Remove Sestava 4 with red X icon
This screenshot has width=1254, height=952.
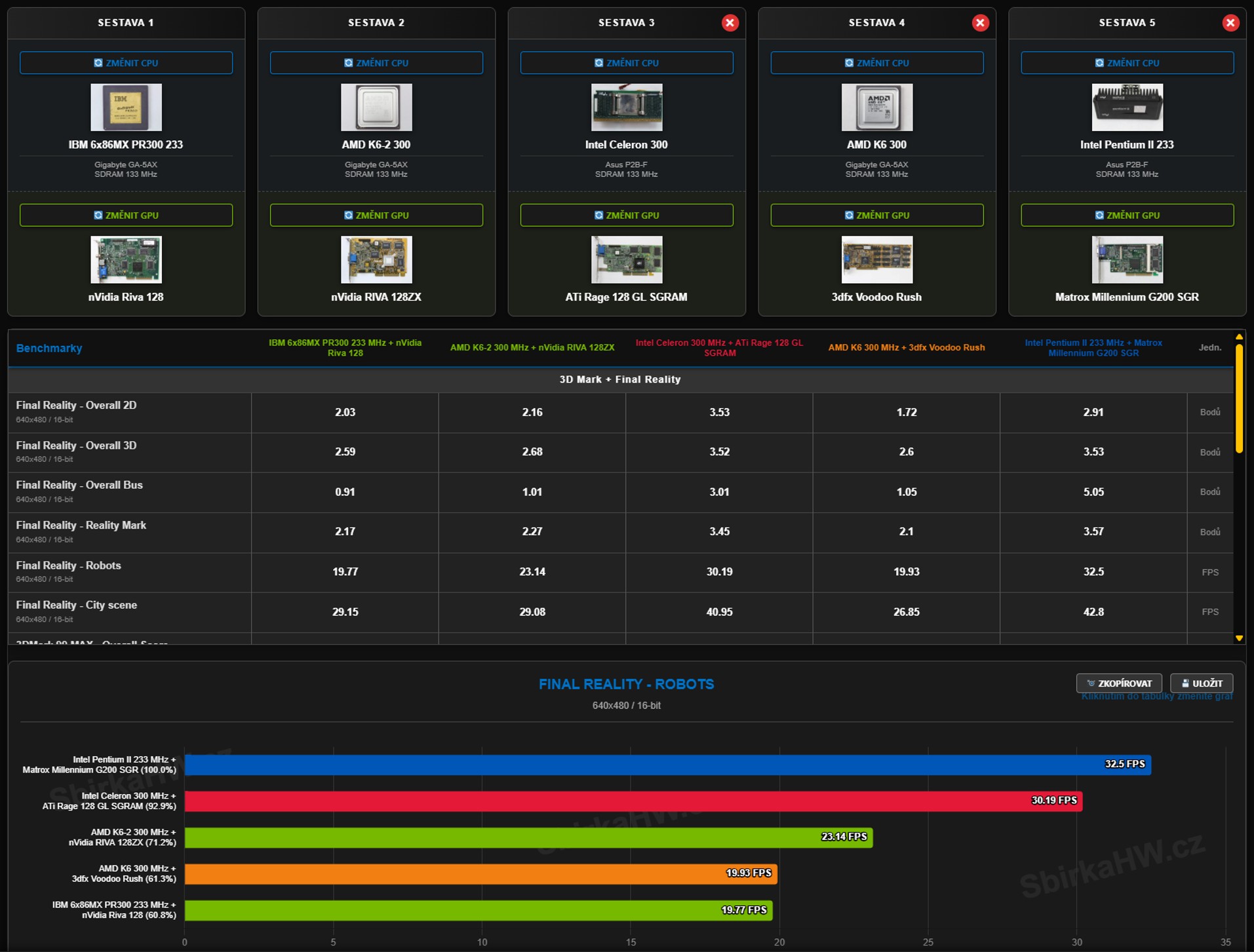pos(980,23)
